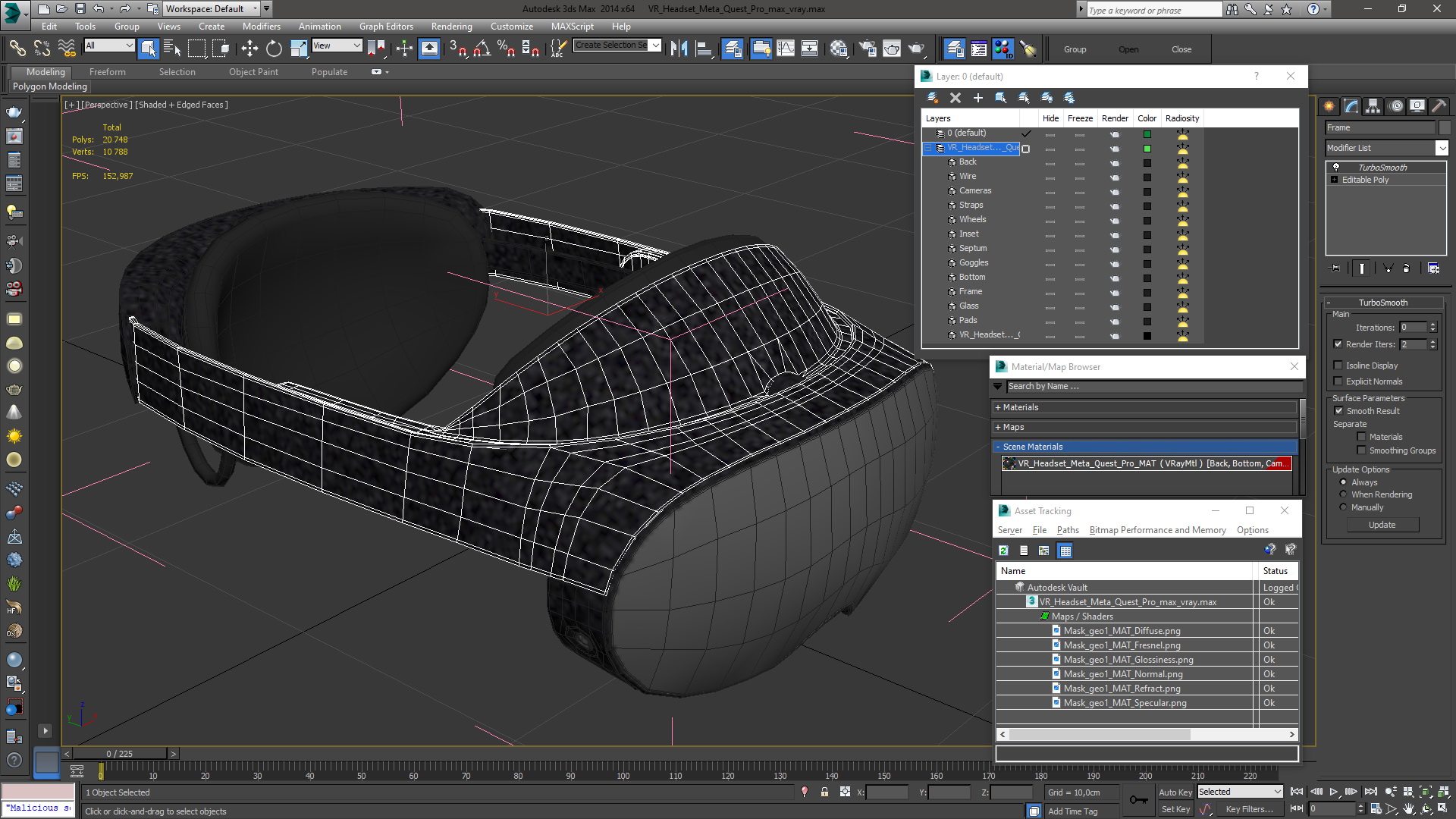Open the Selected key filter dropdown

(1239, 792)
